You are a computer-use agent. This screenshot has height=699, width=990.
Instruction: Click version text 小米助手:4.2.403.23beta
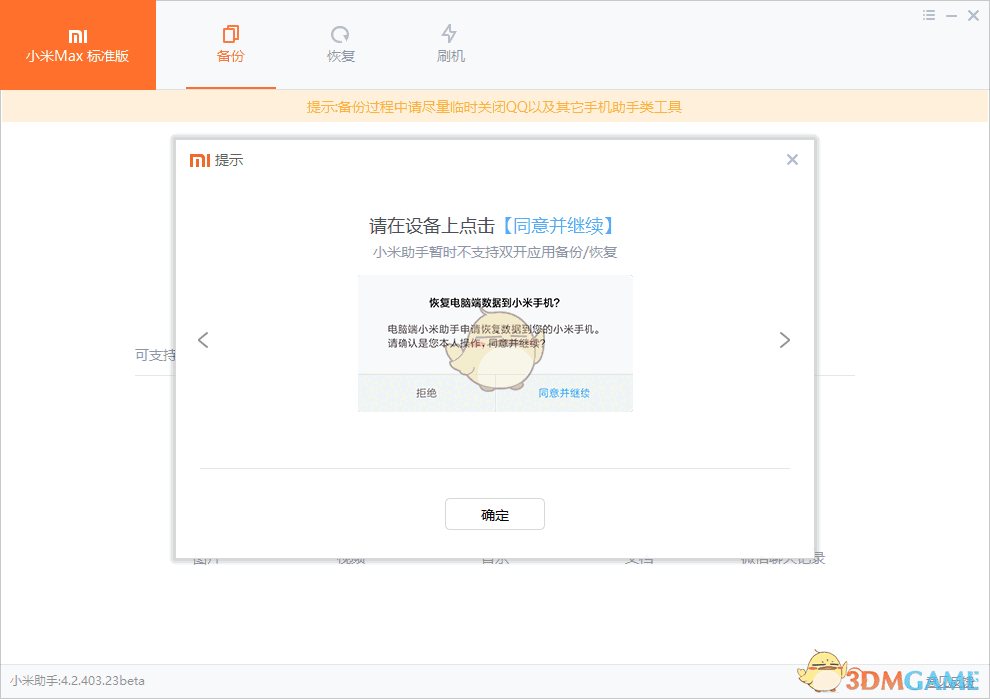click(x=77, y=681)
